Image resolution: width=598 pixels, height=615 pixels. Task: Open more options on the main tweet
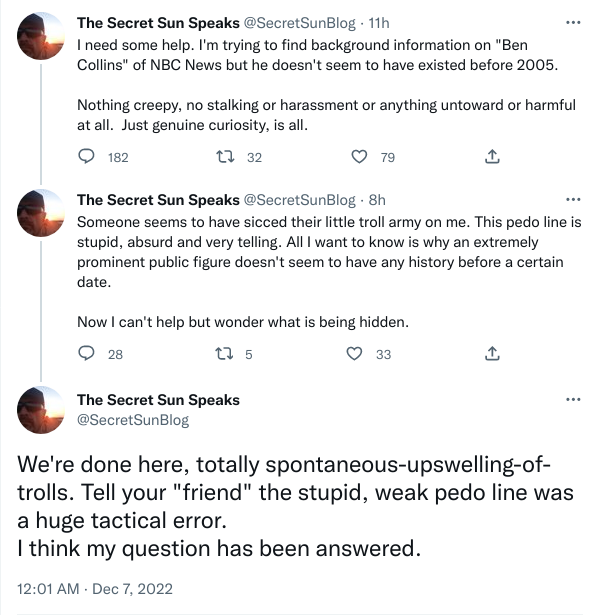573,400
